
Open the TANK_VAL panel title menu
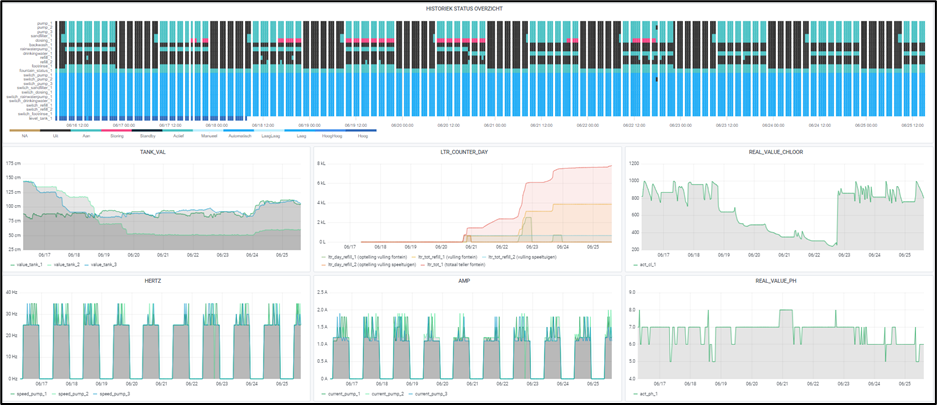[x=152, y=152]
